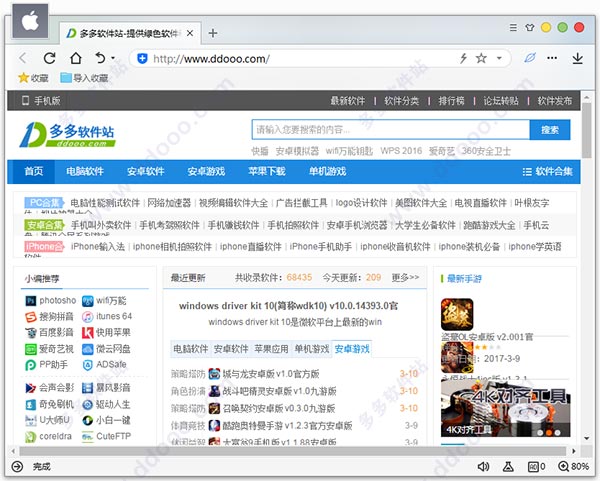Open the downloads arrow icon
Image resolution: width=600 pixels, height=481 pixels.
pos(577,58)
